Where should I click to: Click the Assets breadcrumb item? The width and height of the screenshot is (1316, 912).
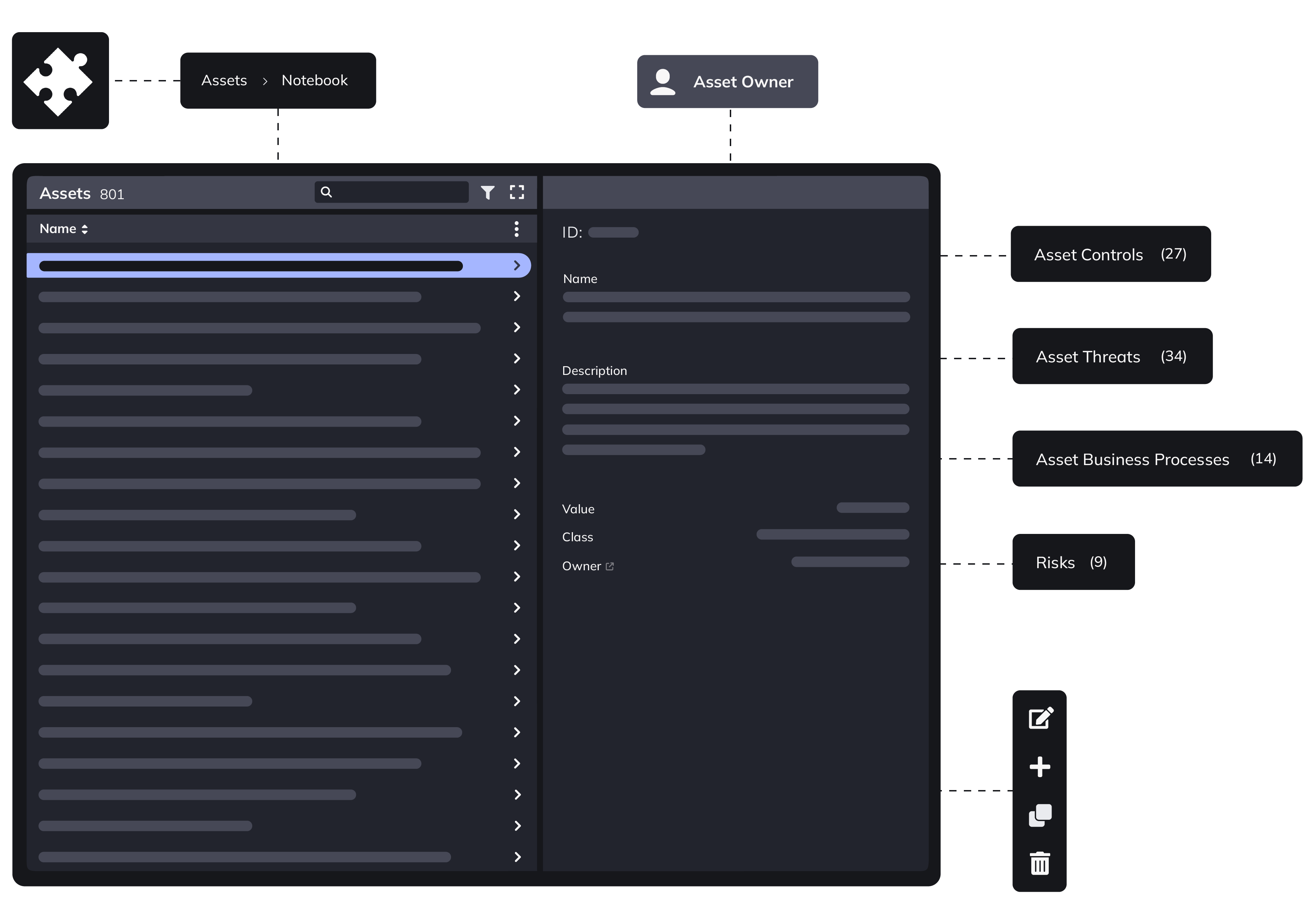(224, 81)
